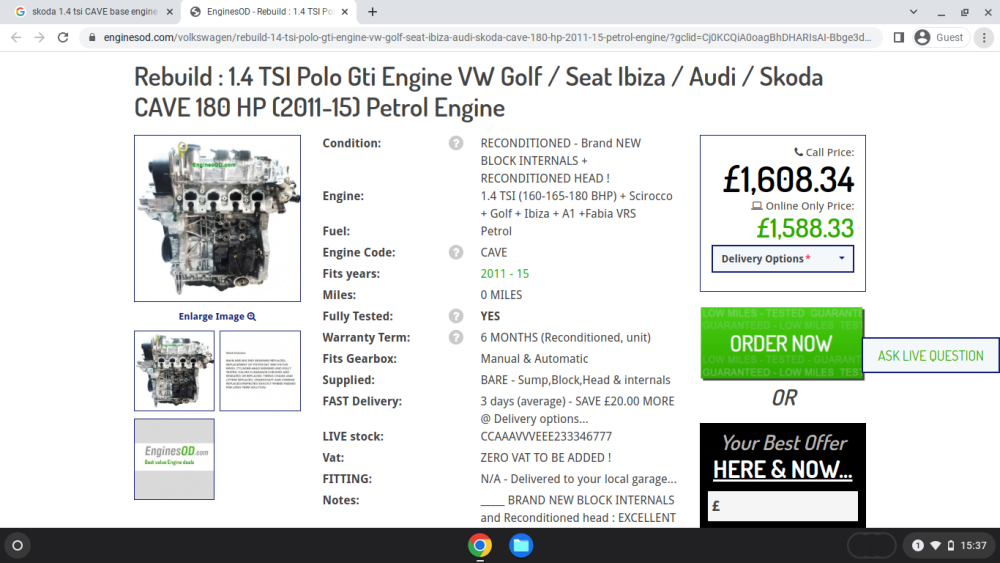The width and height of the screenshot is (1000, 563).
Task: Open the Chrome three-dot menu
Action: click(x=984, y=38)
